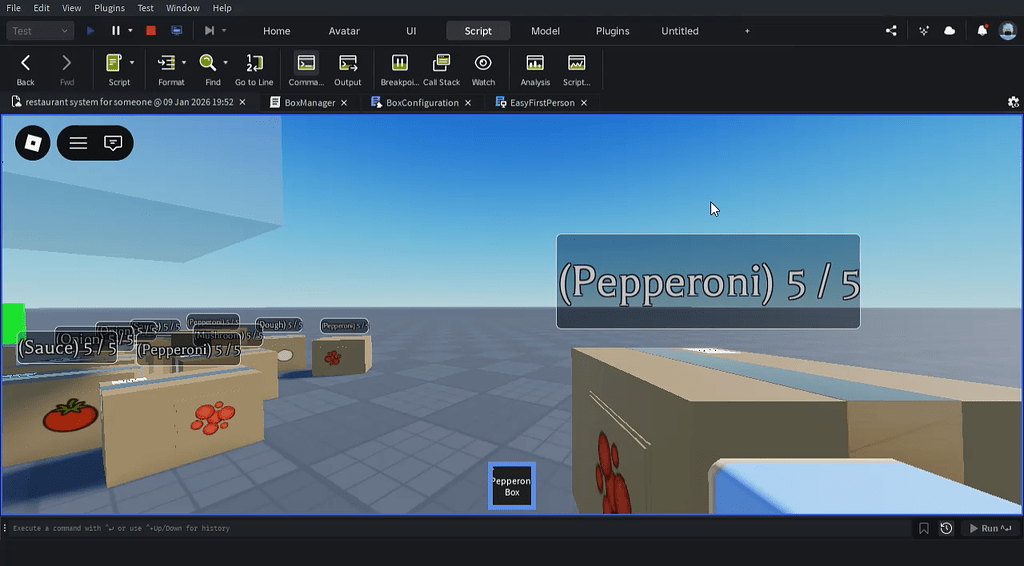Open Go to Line tool

(254, 69)
